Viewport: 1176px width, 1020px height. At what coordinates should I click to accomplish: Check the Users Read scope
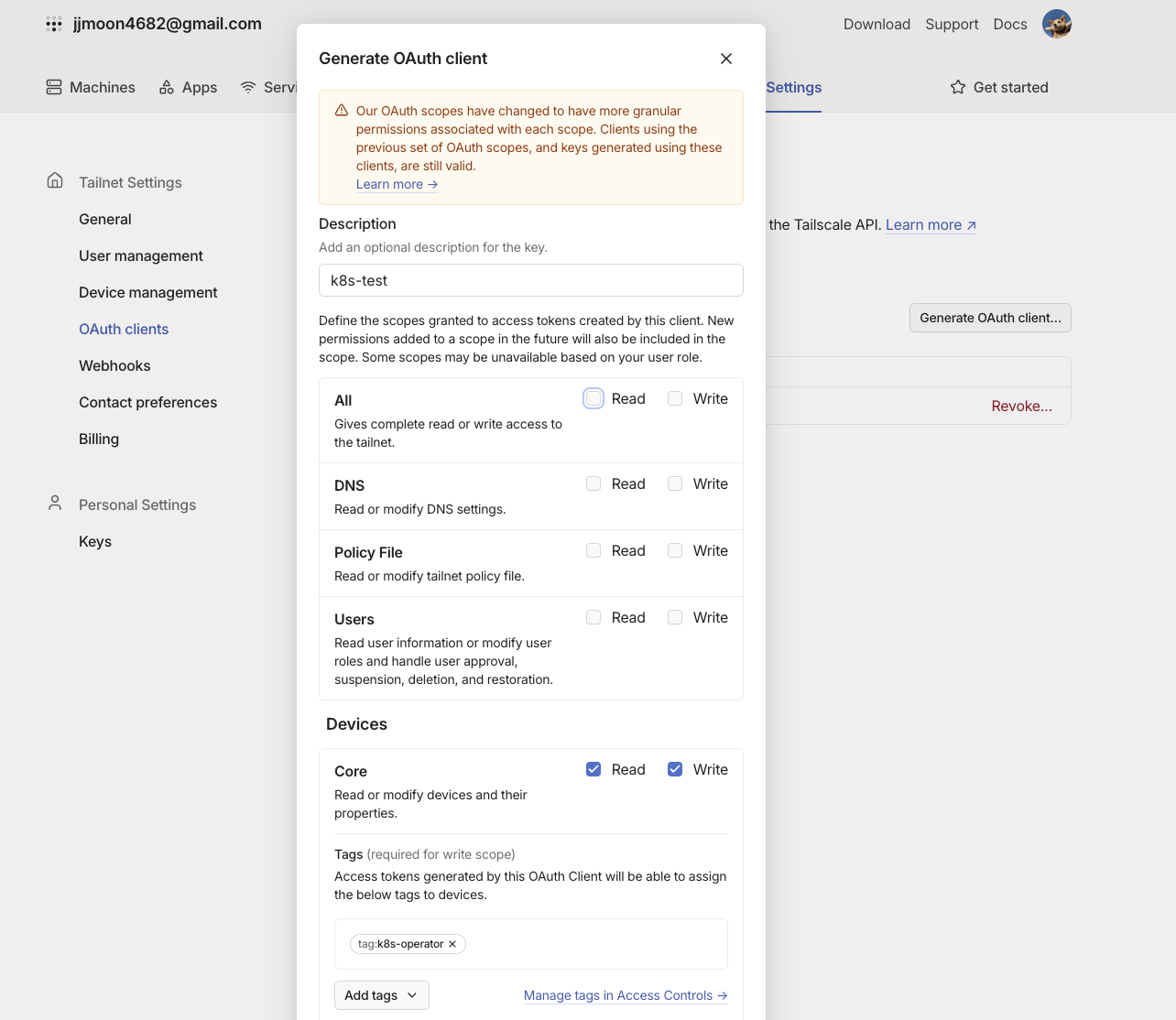pos(593,617)
